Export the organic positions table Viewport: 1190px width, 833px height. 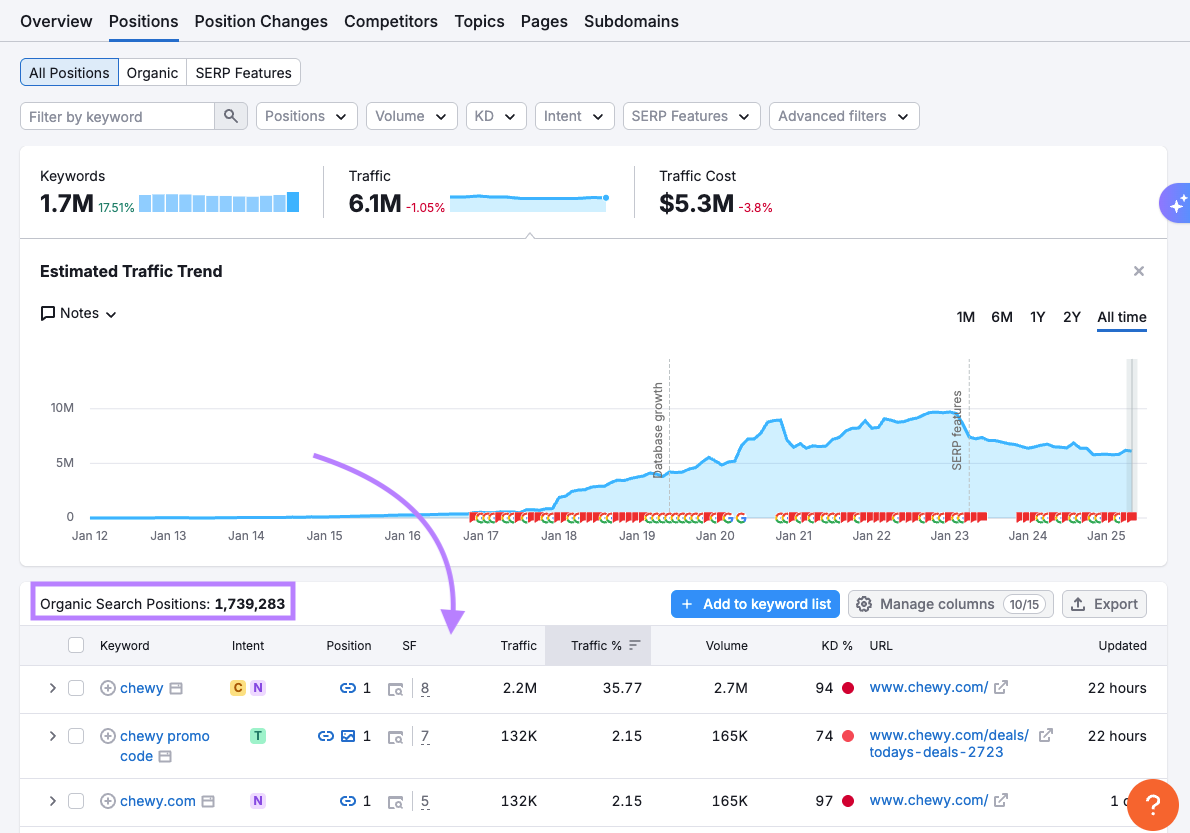point(1104,604)
